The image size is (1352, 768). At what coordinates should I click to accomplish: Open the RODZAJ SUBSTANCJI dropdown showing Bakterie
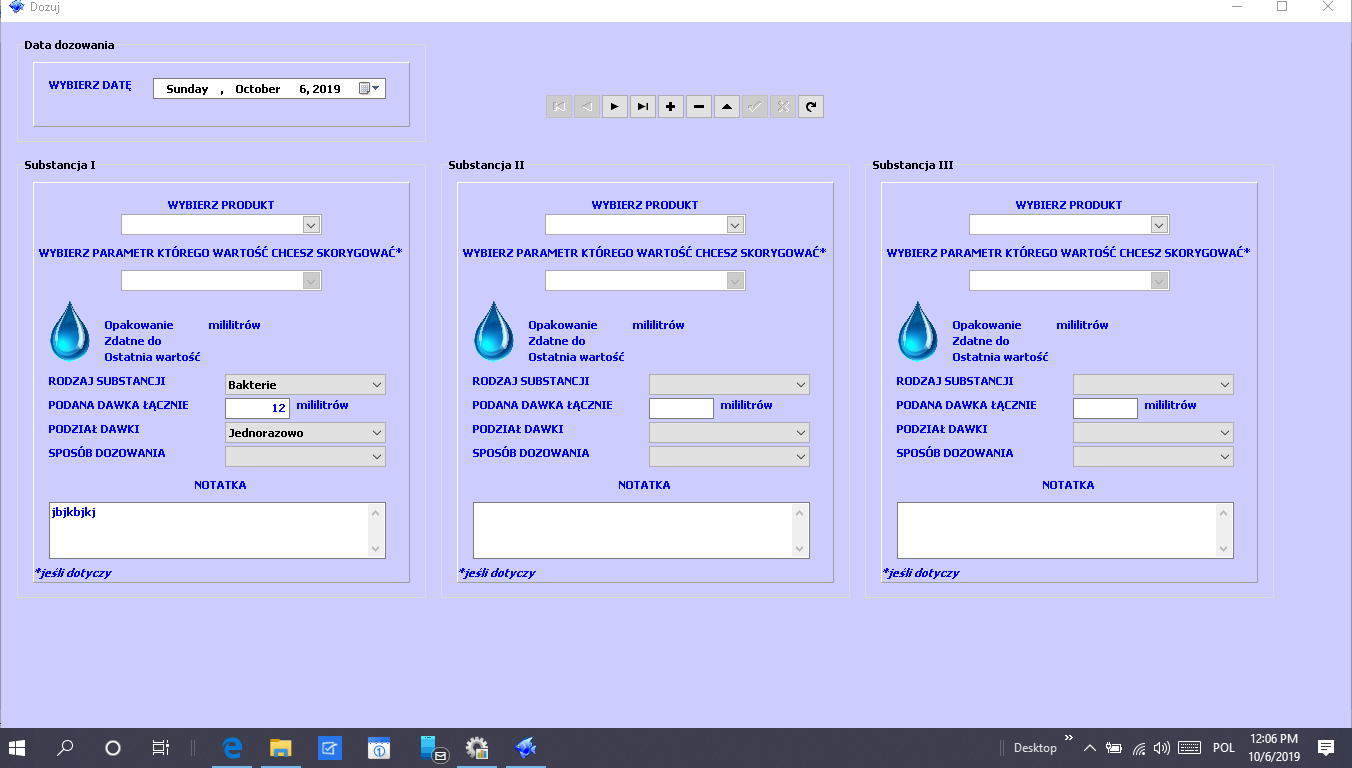point(376,385)
